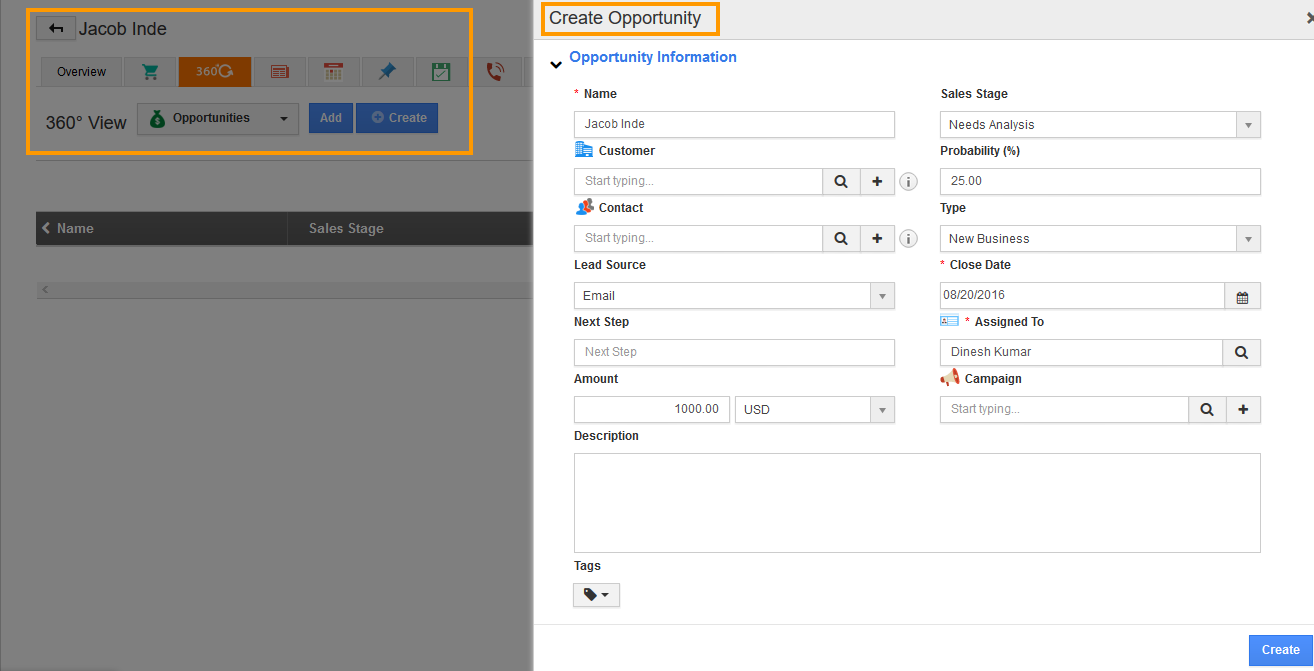Switch to the Overview tab
This screenshot has height=671, width=1314.
[81, 72]
